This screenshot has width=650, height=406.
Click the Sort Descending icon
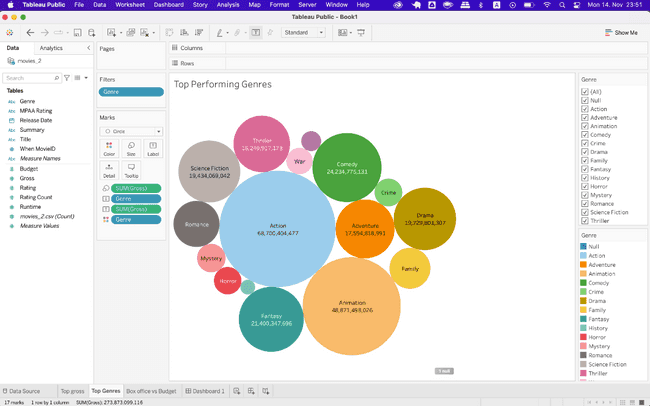tap(199, 32)
